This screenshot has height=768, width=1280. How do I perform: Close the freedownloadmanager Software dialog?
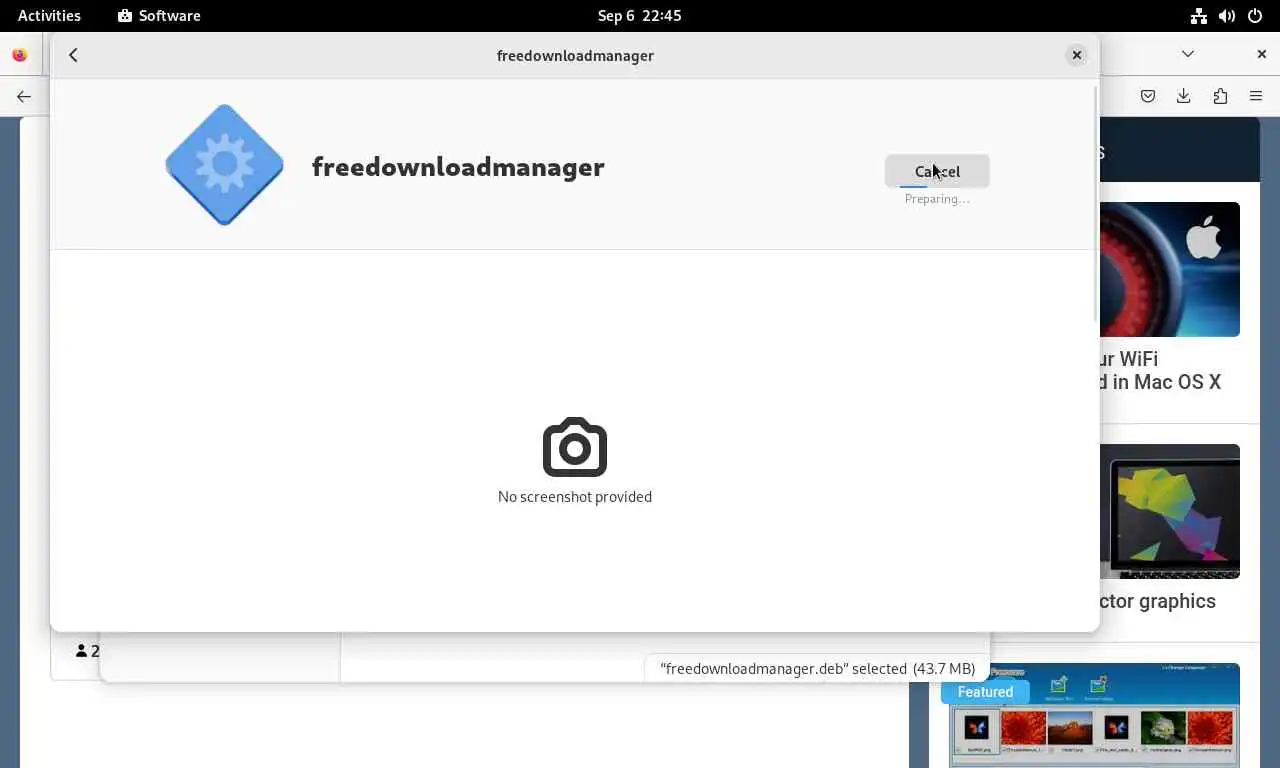click(1076, 55)
